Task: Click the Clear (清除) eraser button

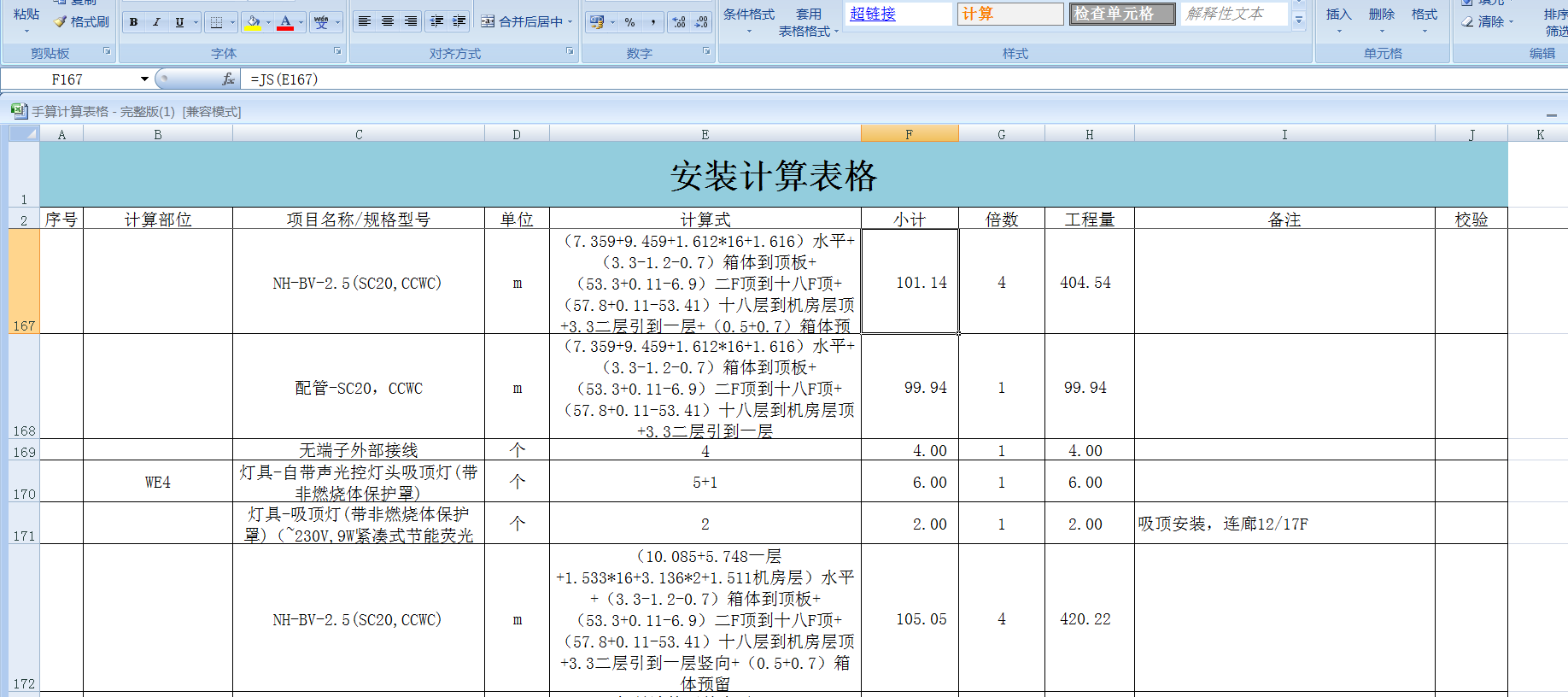Action: click(1487, 22)
